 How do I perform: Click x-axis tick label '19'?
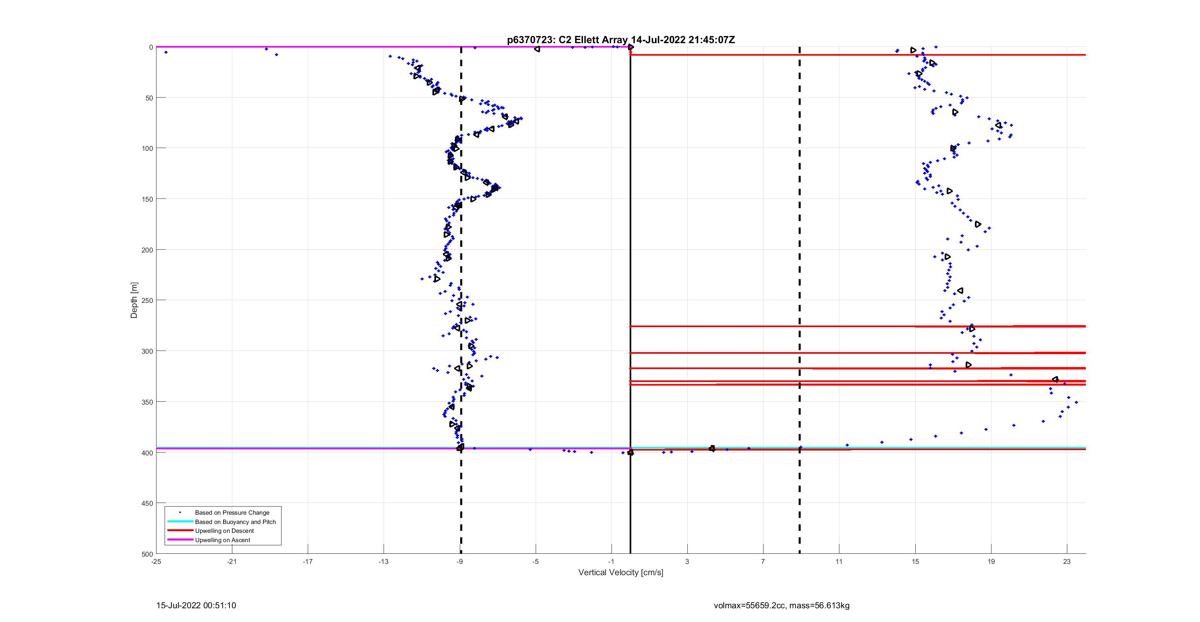[x=991, y=561]
